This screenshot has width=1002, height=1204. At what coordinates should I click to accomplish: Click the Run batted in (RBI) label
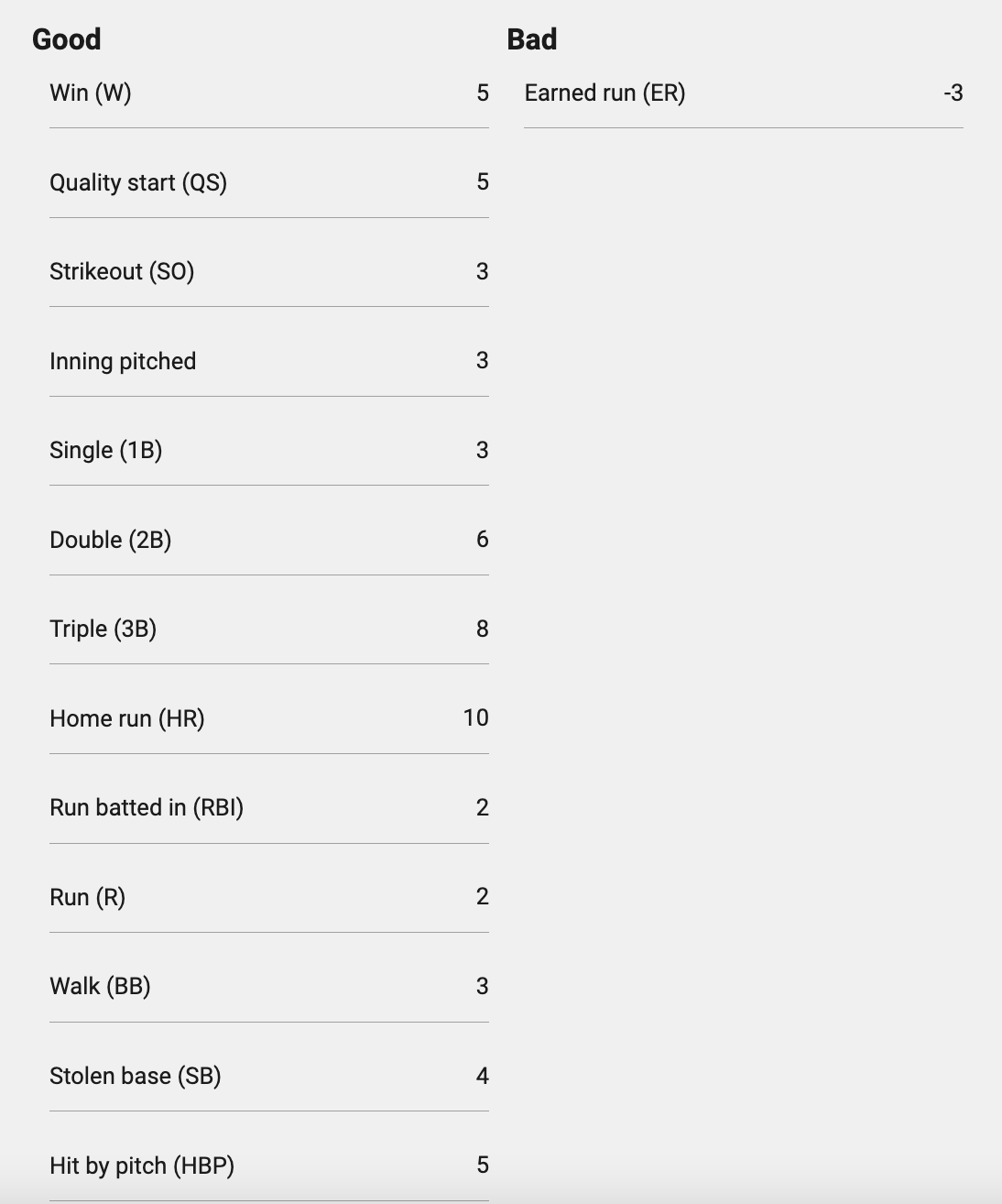pos(147,808)
